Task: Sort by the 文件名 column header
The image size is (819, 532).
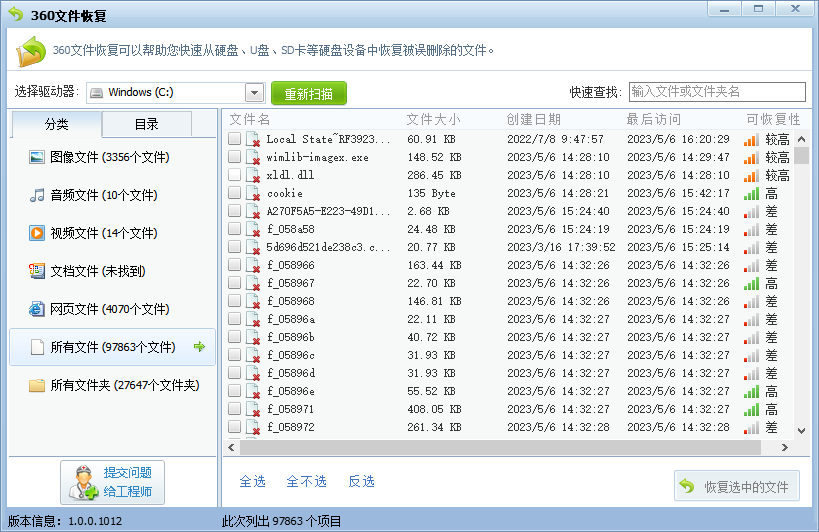Action: tap(250, 120)
